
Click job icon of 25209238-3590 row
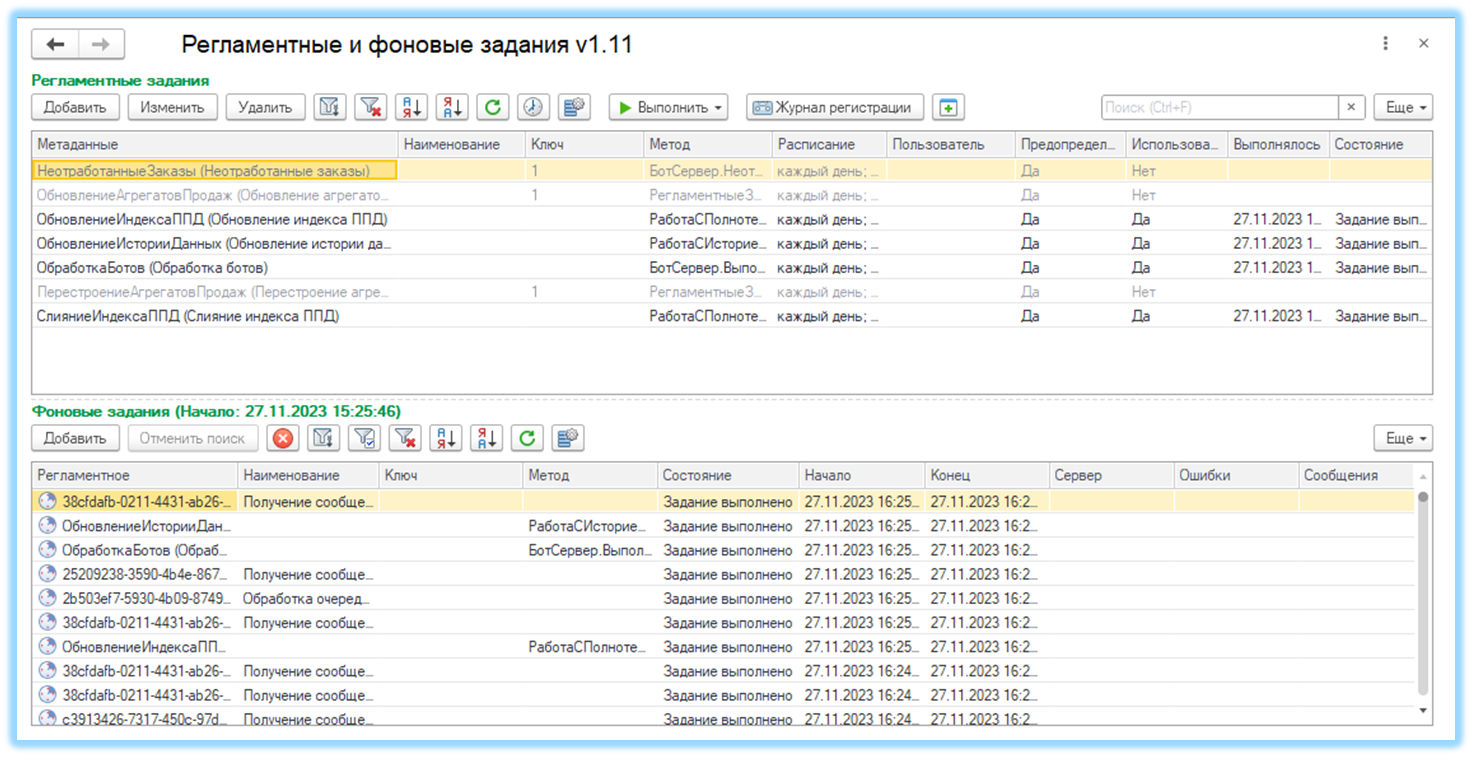tap(47, 574)
